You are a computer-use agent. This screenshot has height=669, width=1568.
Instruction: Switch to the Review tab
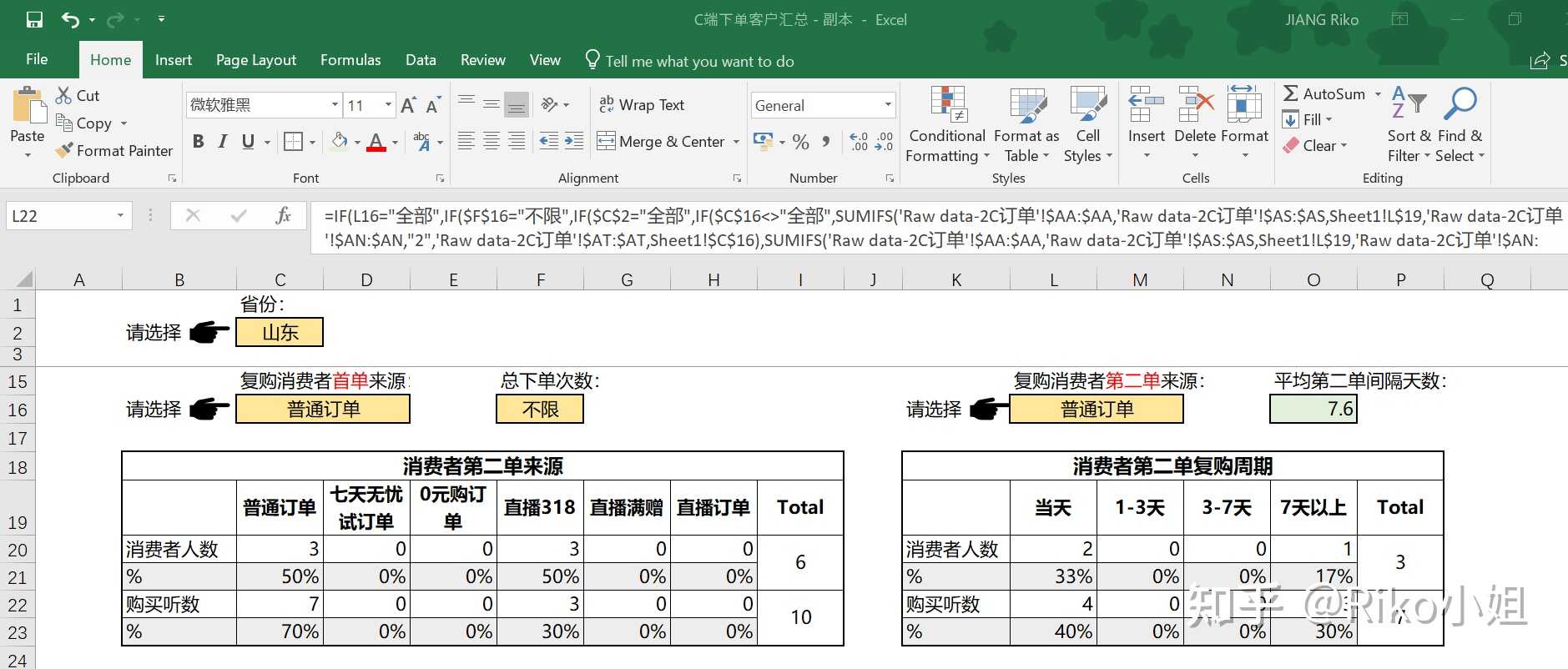[x=483, y=60]
